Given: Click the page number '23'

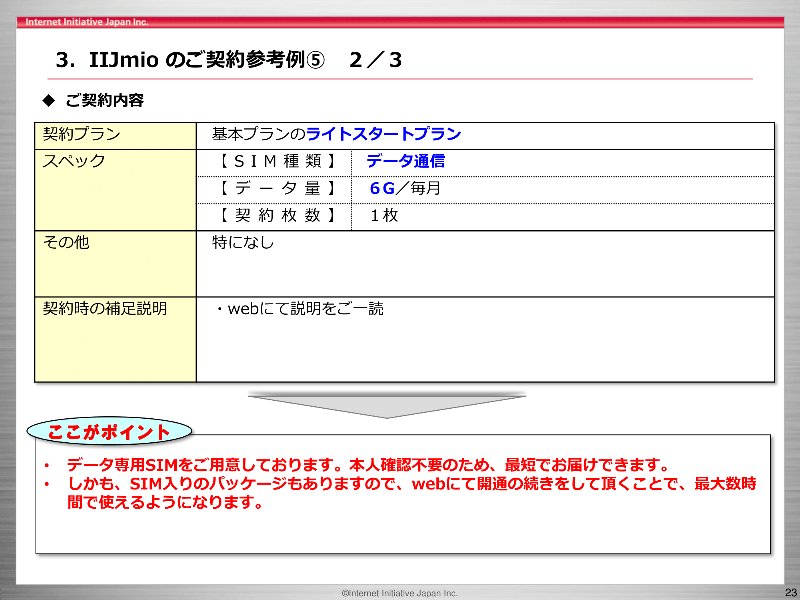Looking at the screenshot, I should 791,592.
